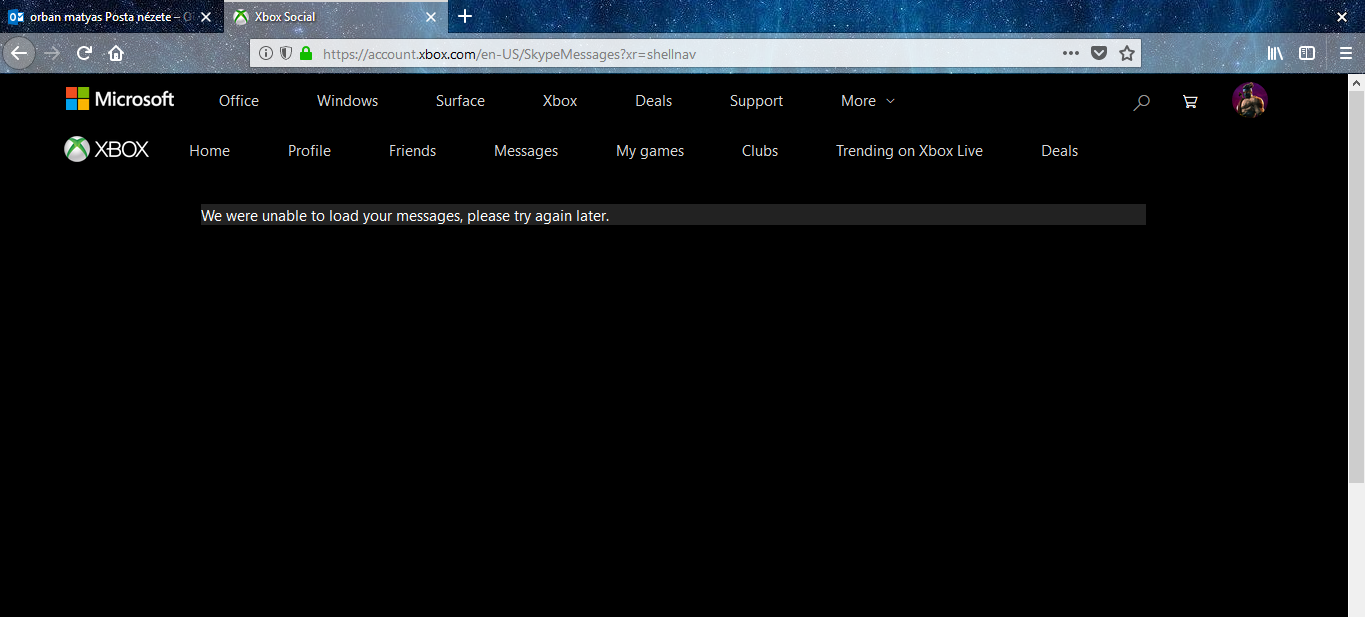This screenshot has height=617, width=1365.
Task: Open the account profile avatar
Action: (x=1250, y=100)
